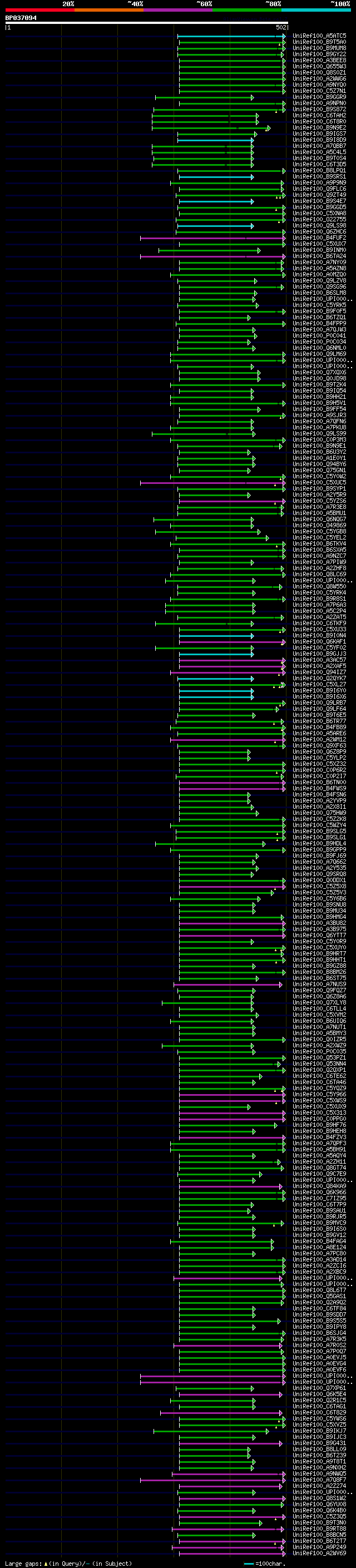356x1568 pixels.
Task: Click hit label UniRef100_C5XL27
Action: (x=319, y=684)
